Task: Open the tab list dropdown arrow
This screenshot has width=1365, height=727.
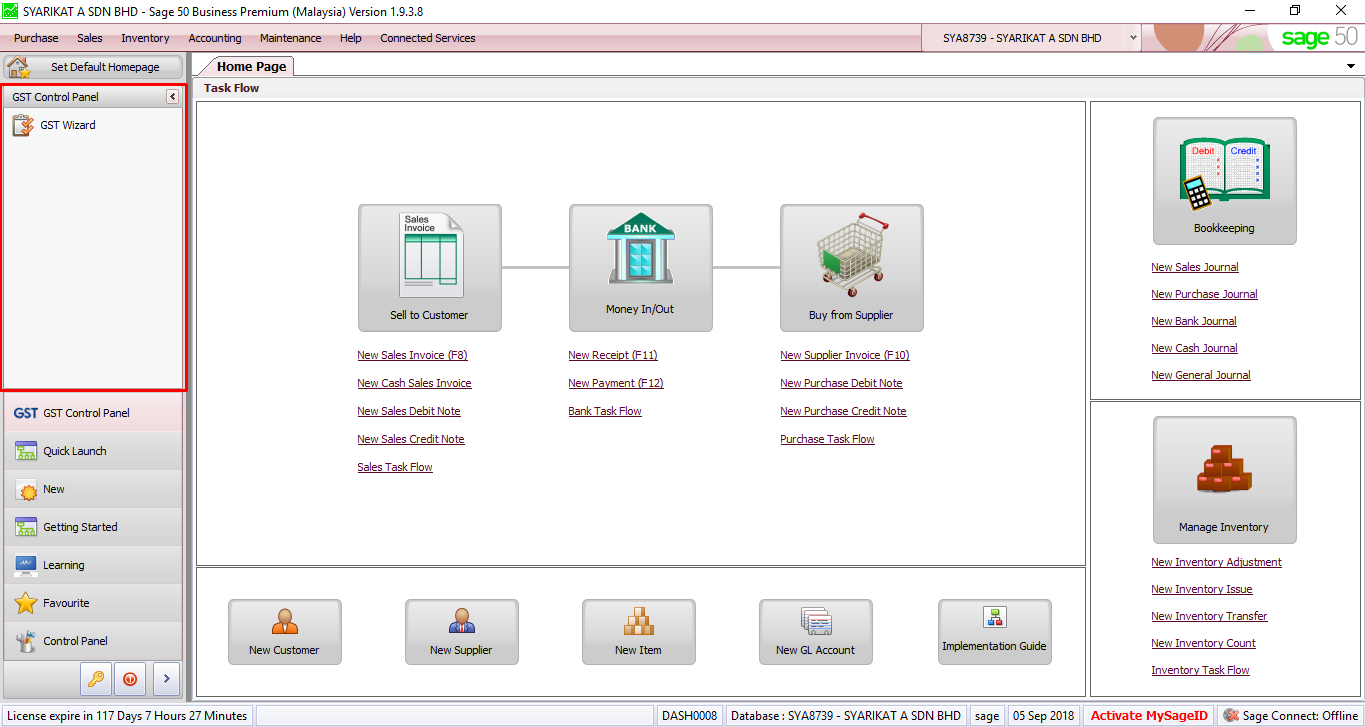Action: click(x=1351, y=66)
